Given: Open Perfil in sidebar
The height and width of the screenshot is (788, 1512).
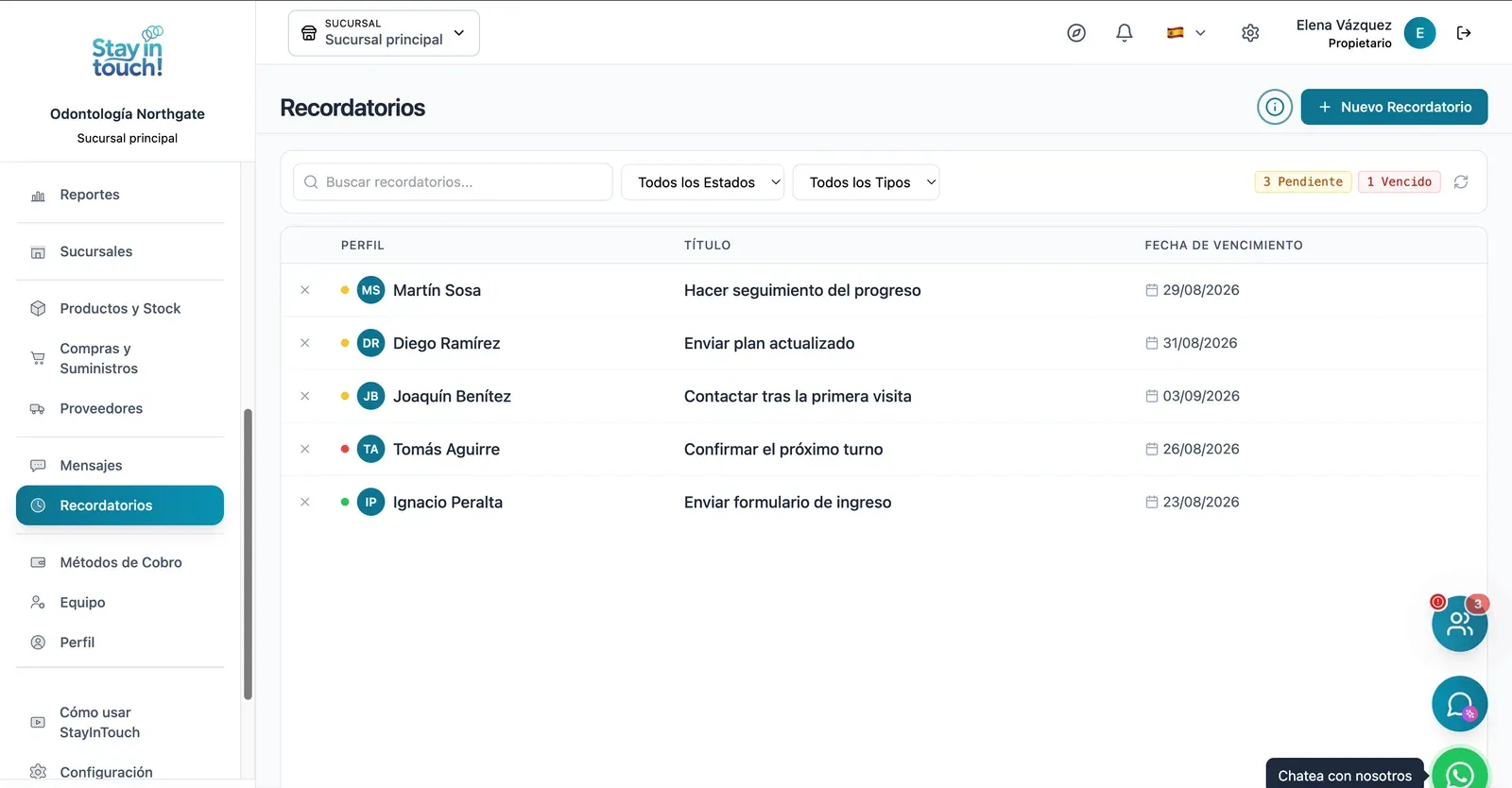Looking at the screenshot, I should click(x=120, y=642).
